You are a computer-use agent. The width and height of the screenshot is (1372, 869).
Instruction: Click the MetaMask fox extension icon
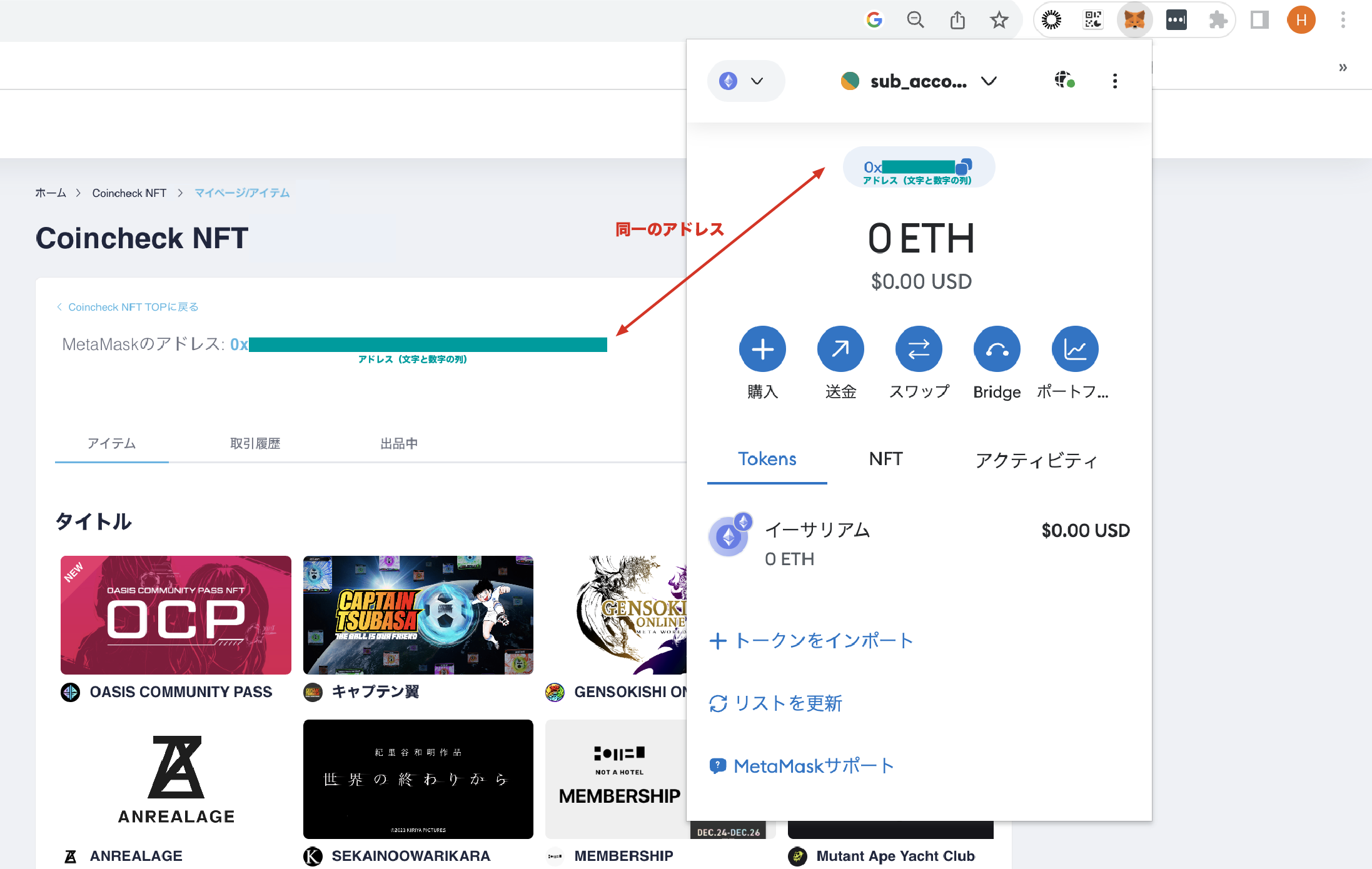[1134, 20]
